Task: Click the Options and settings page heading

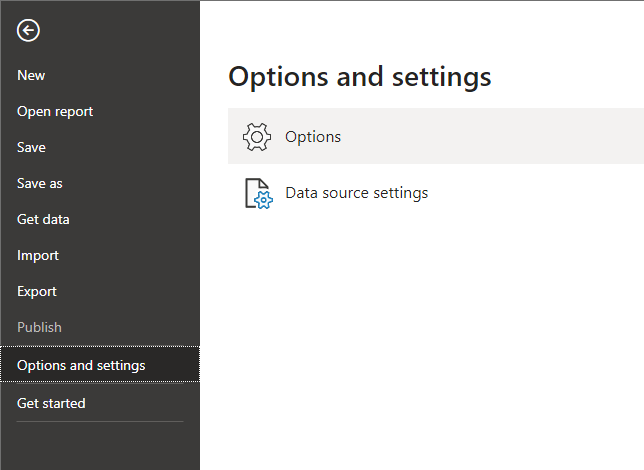Action: pyautogui.click(x=360, y=77)
